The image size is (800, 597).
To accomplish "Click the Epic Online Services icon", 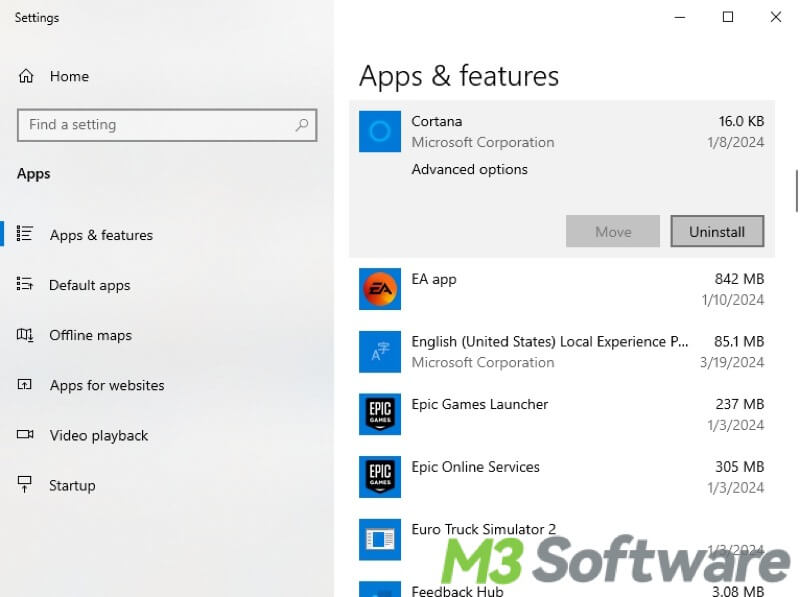I will (380, 477).
